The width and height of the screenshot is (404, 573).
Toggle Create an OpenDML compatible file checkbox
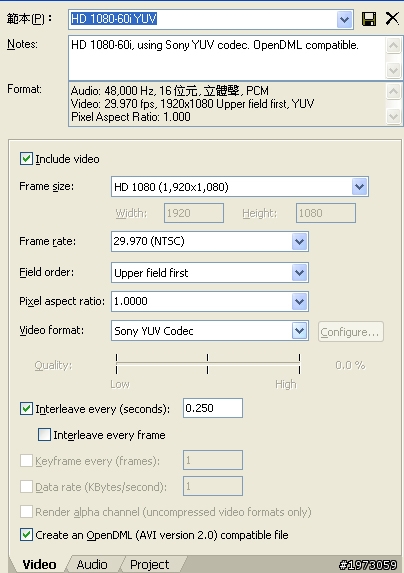click(x=26, y=535)
